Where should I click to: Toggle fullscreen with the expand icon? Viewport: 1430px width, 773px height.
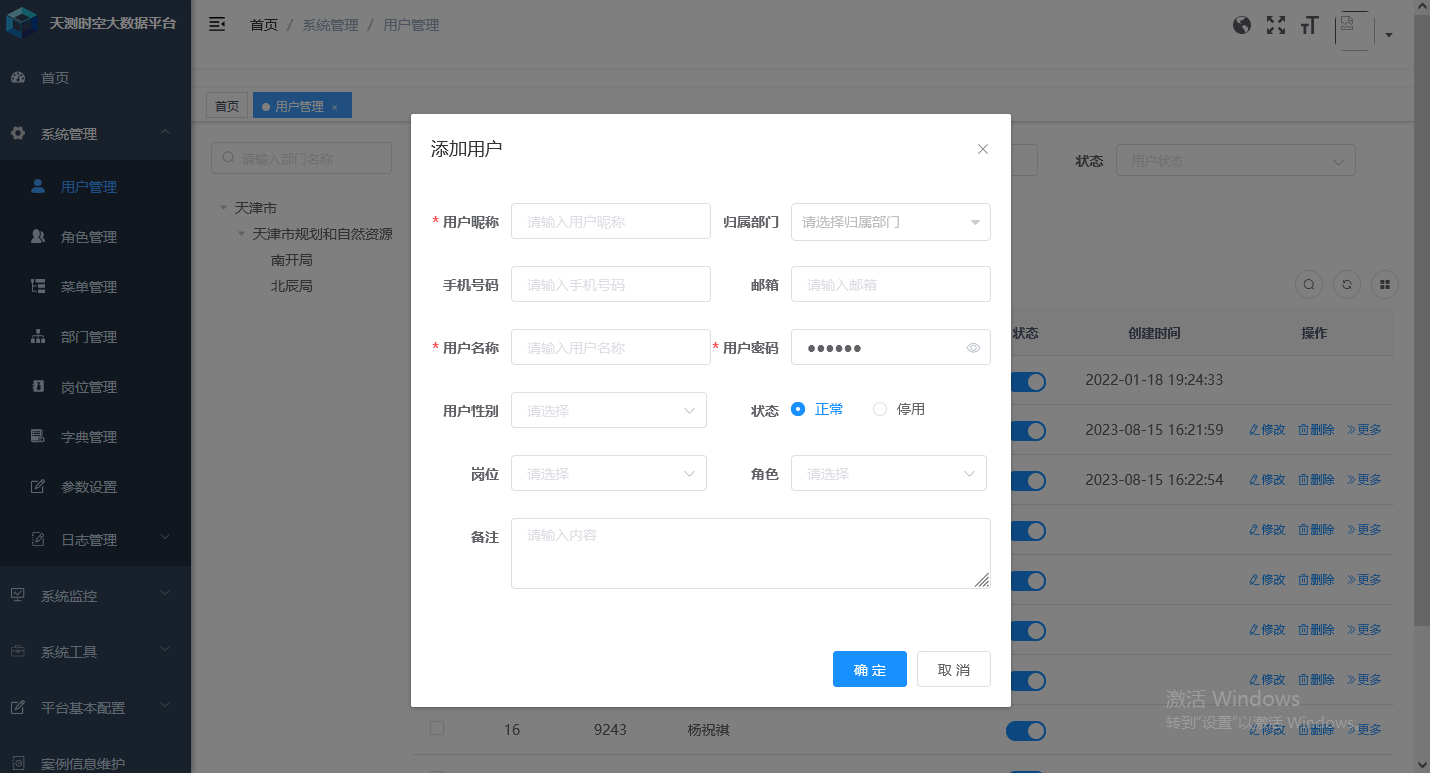1276,25
